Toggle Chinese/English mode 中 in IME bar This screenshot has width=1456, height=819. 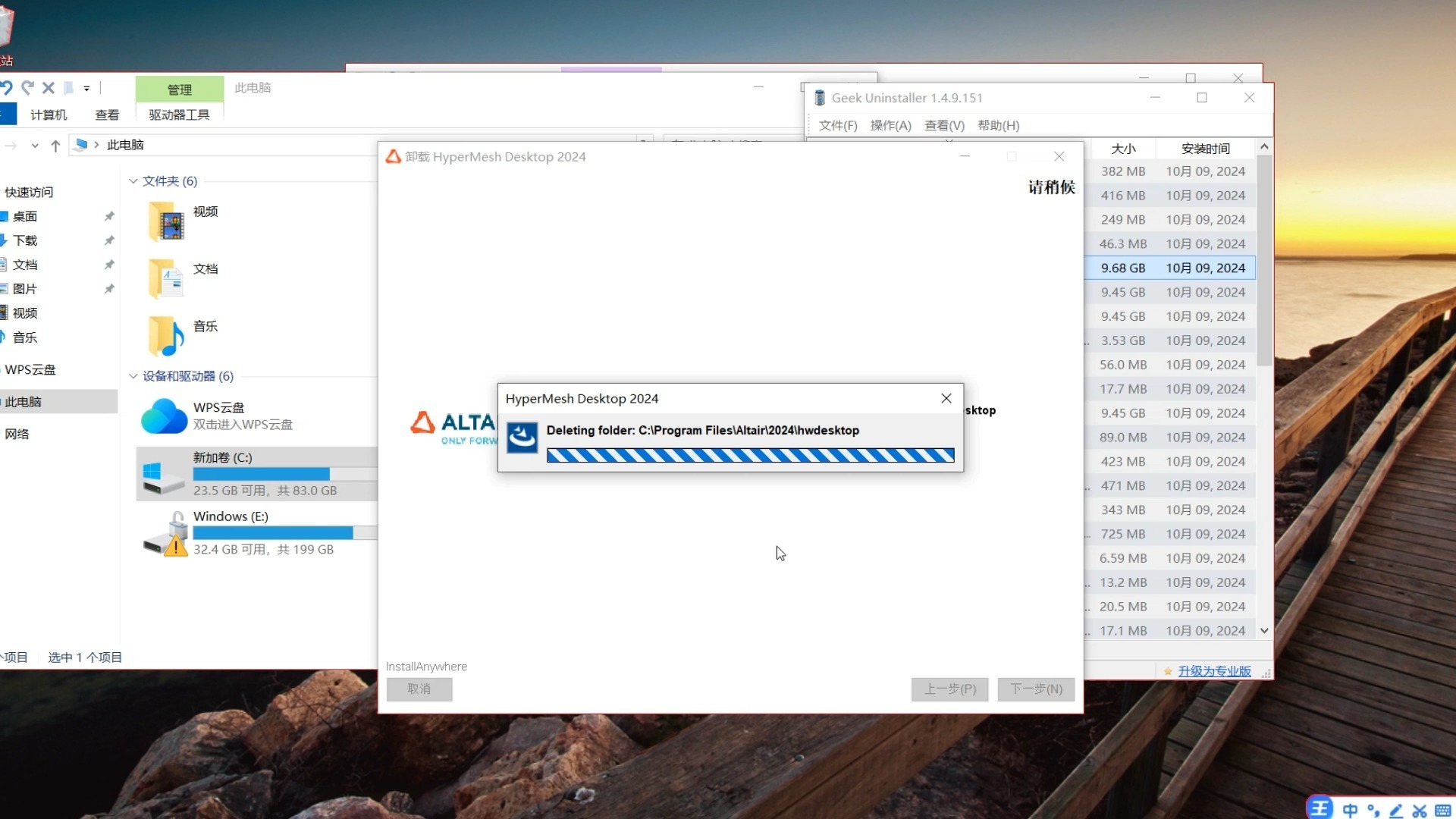coord(1351,810)
